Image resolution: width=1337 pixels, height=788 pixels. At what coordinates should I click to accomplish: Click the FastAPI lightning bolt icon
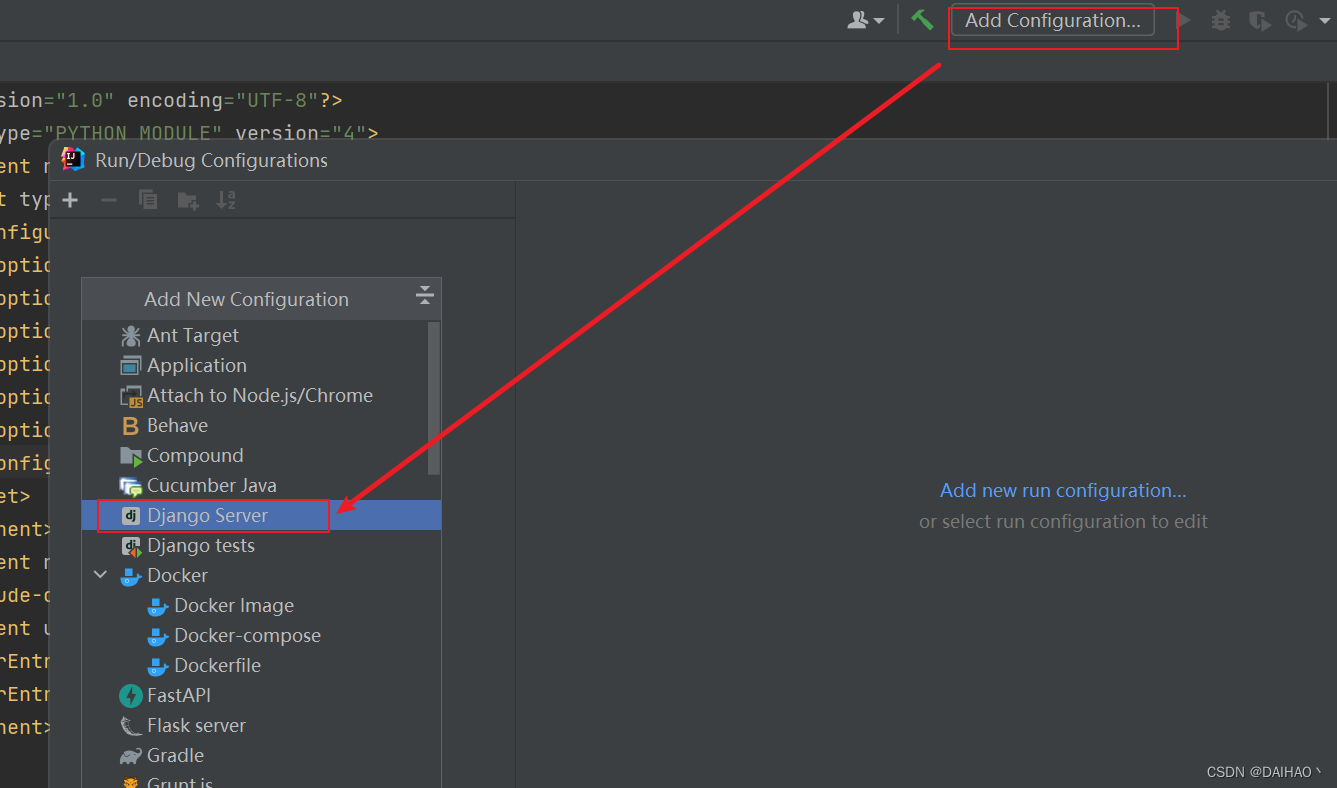coord(131,696)
